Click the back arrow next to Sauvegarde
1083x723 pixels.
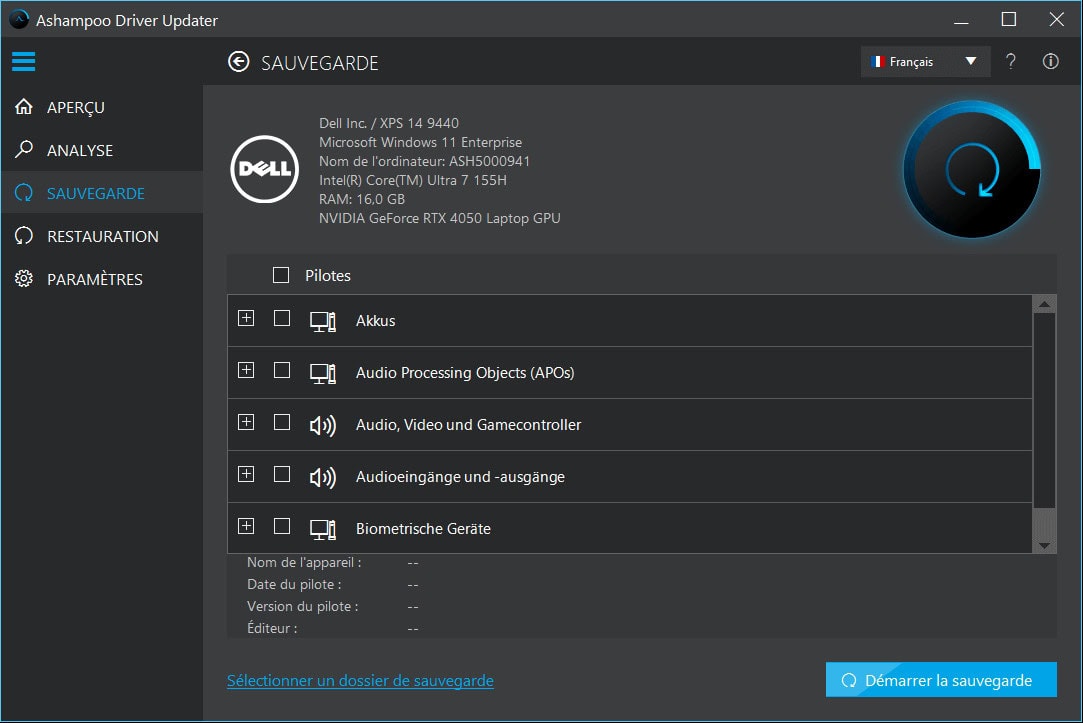(238, 61)
